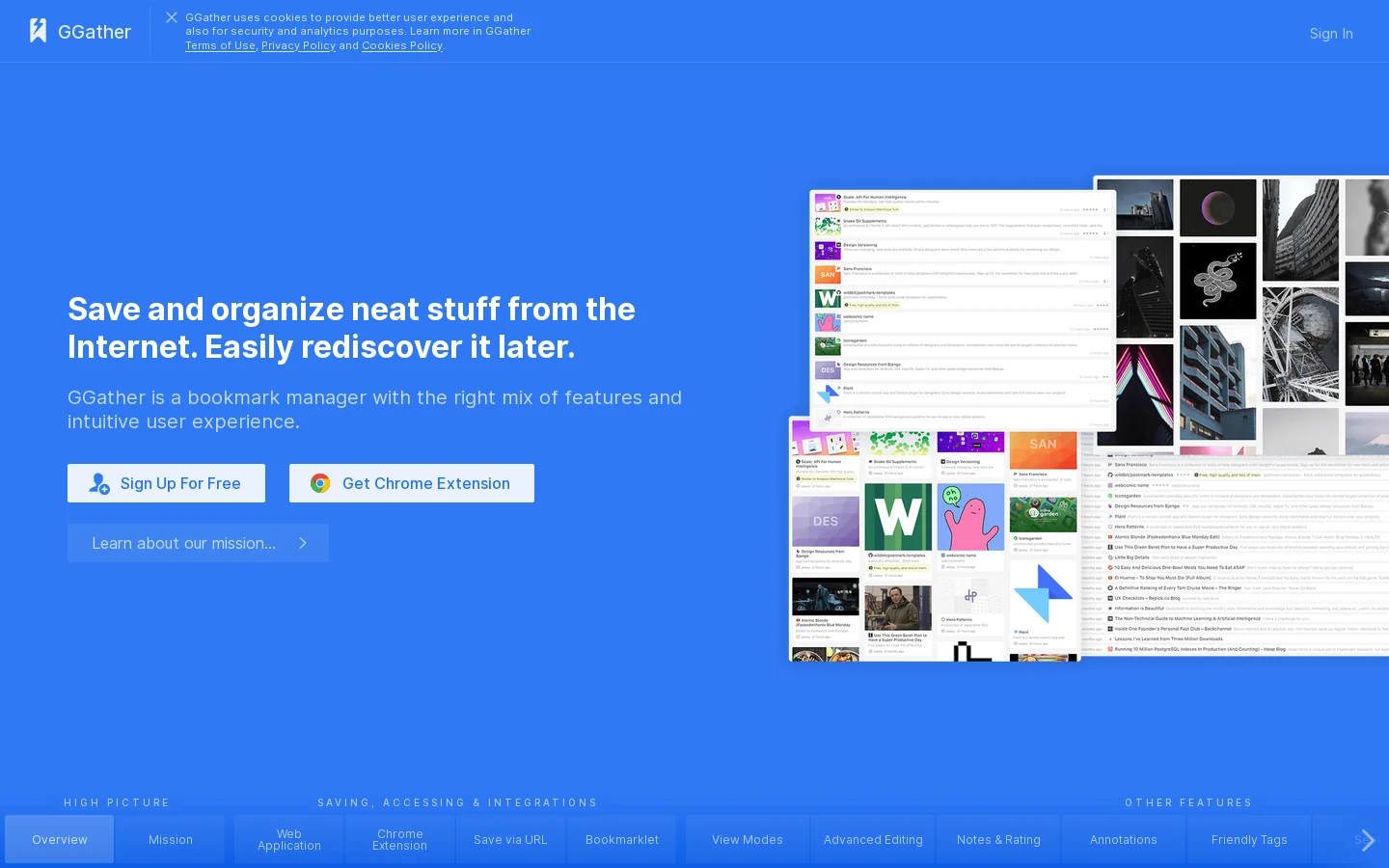Open the Terms of Use link
Image resolution: width=1389 pixels, height=868 pixels.
(x=221, y=45)
